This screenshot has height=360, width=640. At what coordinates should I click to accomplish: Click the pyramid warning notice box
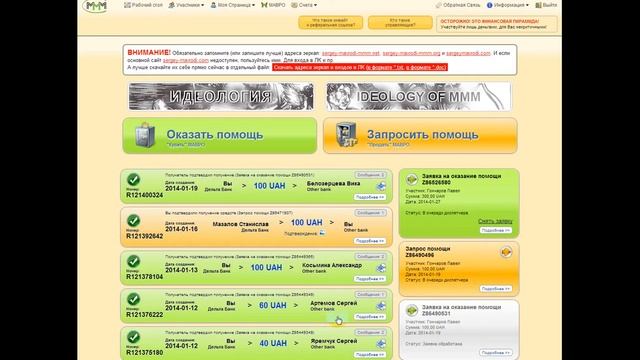click(497, 24)
